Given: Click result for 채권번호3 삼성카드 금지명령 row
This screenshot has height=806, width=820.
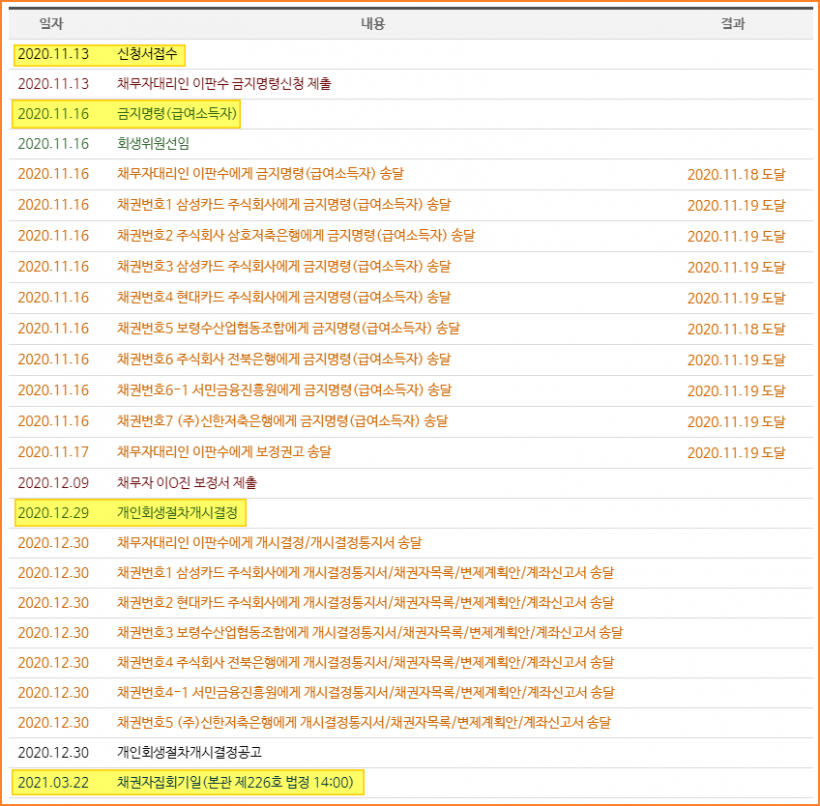Looking at the screenshot, I should (736, 267).
